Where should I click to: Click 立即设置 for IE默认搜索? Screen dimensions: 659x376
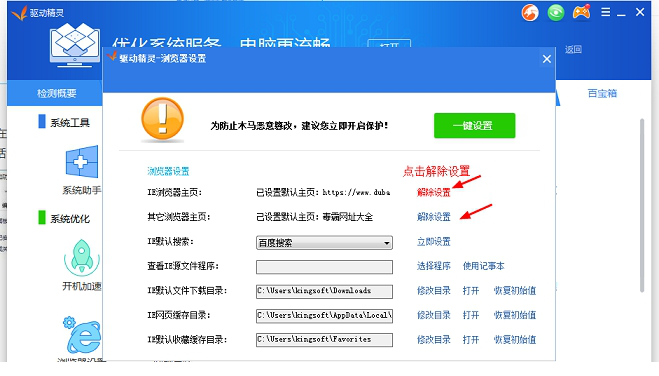433,242
